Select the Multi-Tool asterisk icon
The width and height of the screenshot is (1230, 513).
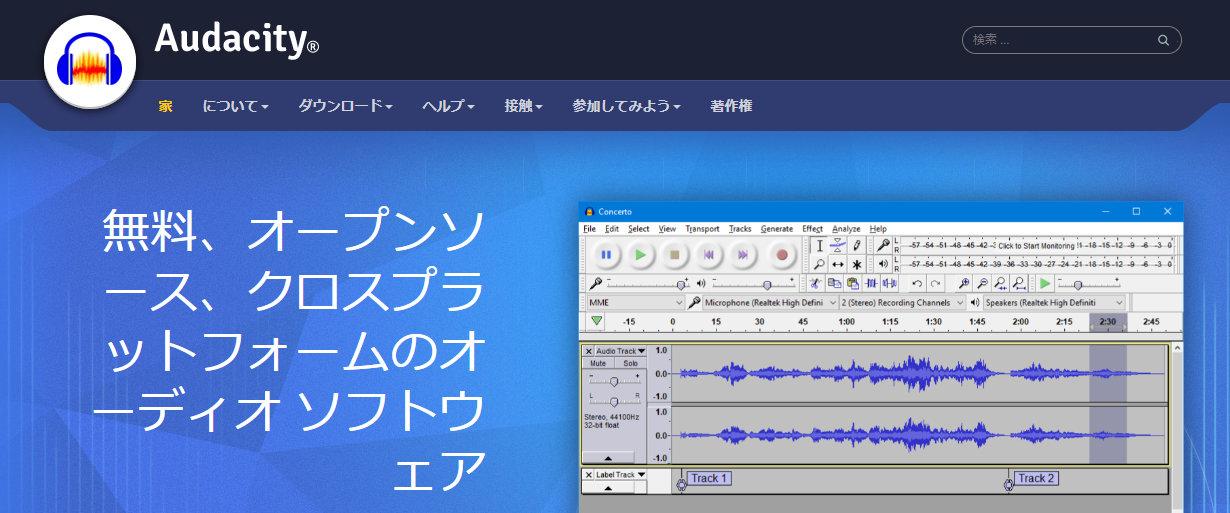click(857, 264)
